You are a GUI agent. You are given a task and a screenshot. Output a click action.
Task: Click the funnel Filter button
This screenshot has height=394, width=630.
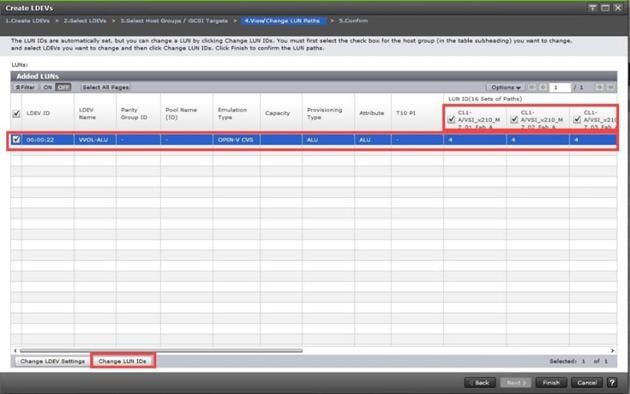click(x=25, y=87)
